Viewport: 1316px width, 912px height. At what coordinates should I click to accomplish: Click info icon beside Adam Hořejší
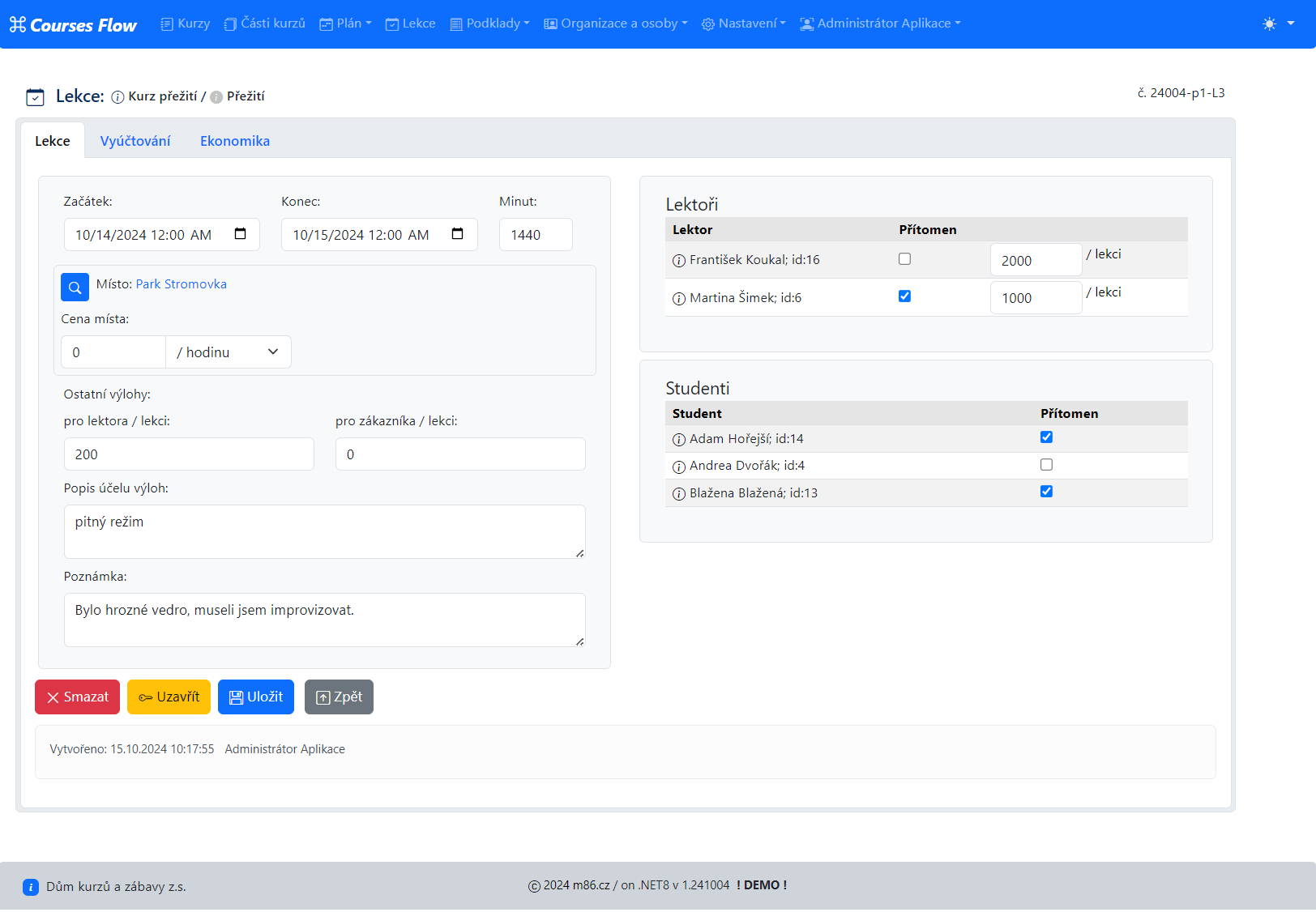(679, 440)
